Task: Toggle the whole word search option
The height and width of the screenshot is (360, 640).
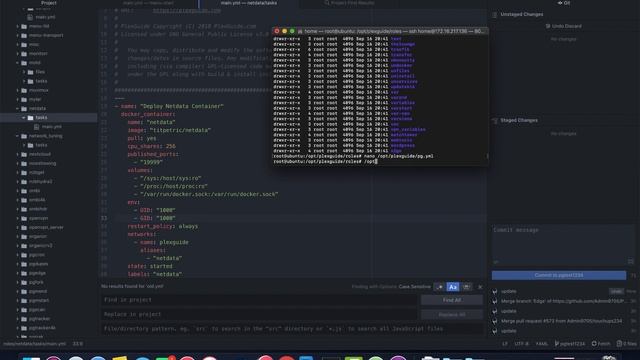Action: pos(467,287)
